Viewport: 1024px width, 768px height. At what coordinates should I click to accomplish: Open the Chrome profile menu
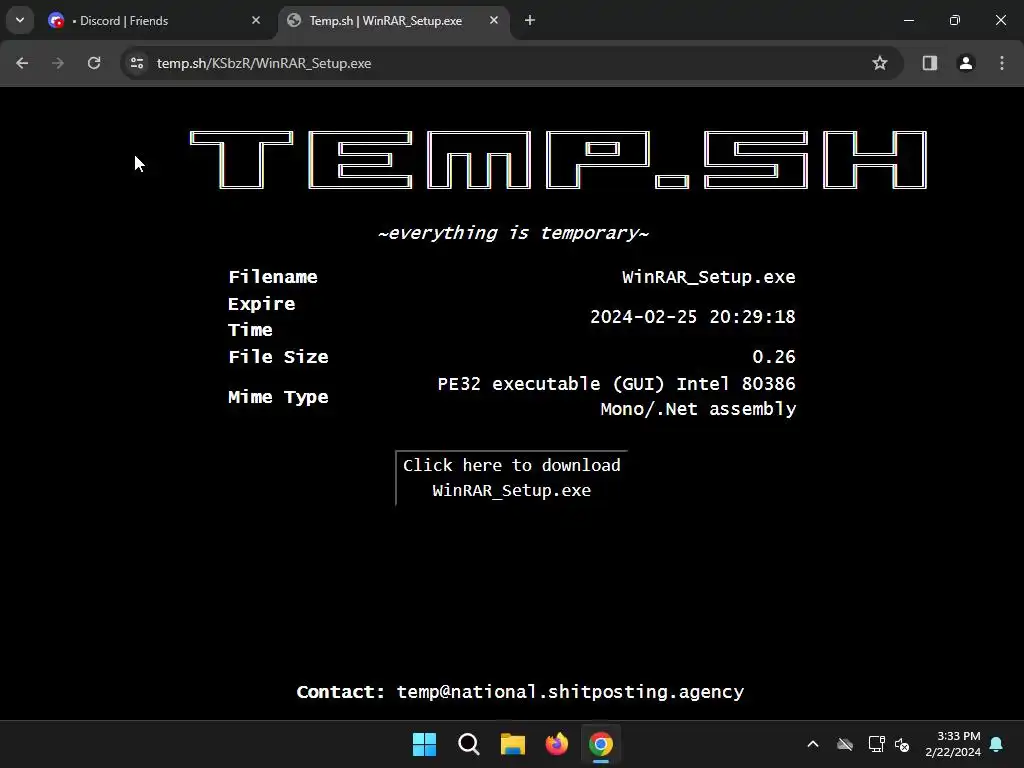tap(965, 63)
